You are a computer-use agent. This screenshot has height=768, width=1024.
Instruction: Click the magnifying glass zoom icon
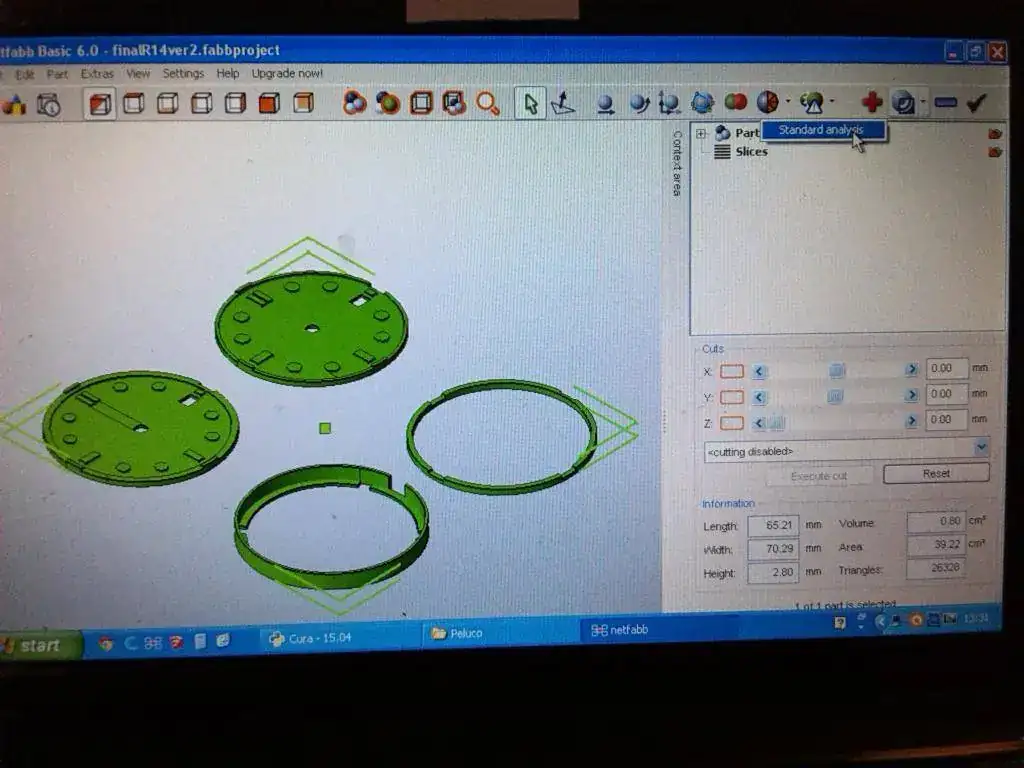coord(487,103)
